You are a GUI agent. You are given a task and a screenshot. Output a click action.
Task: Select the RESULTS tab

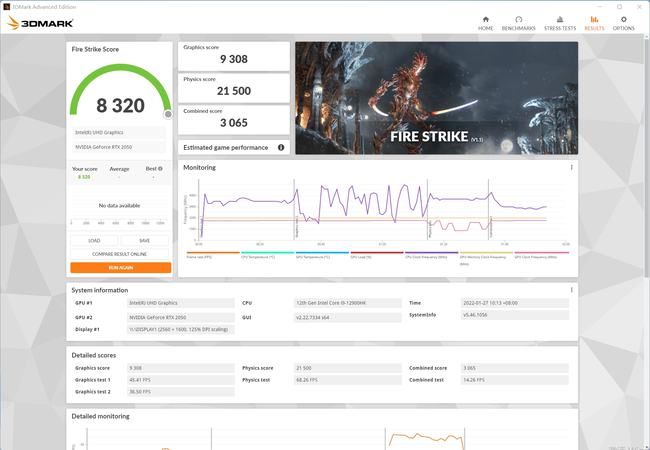594,23
